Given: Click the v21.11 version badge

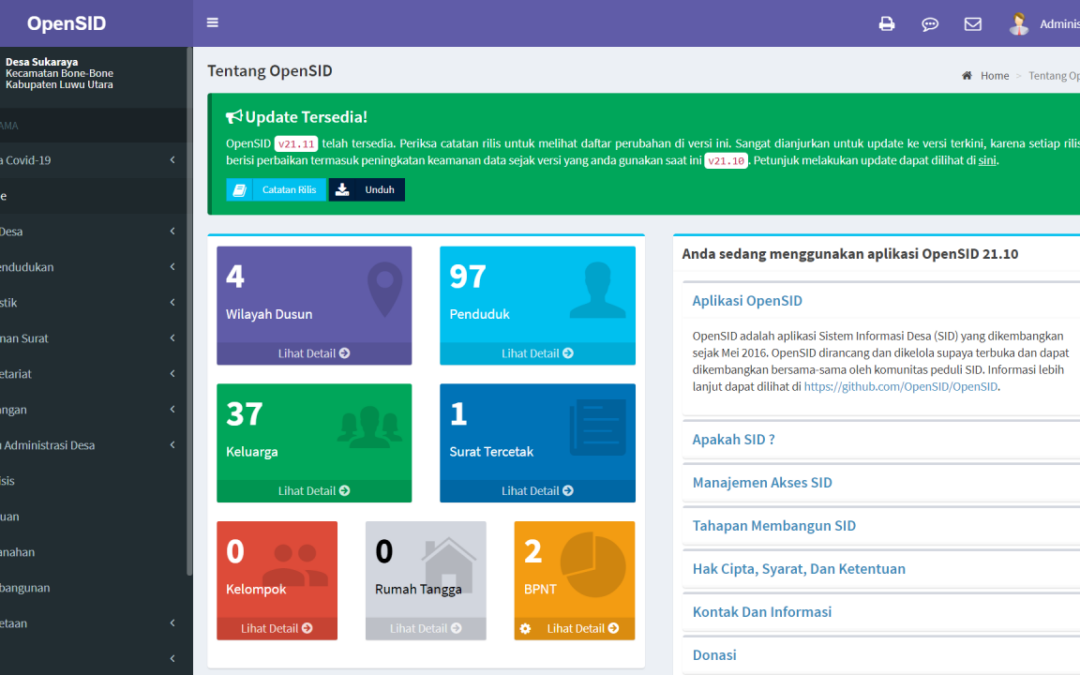Looking at the screenshot, I should [x=296, y=144].
